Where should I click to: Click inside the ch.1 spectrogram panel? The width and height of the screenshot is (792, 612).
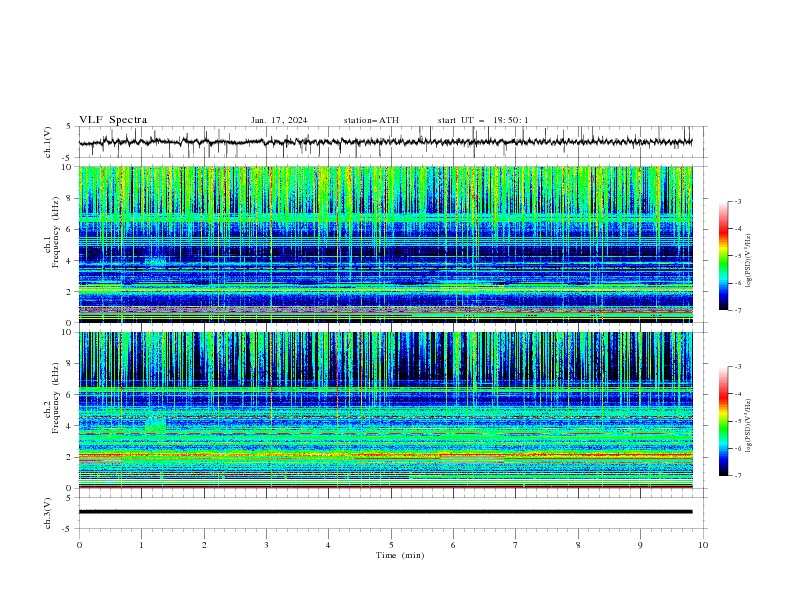point(385,244)
